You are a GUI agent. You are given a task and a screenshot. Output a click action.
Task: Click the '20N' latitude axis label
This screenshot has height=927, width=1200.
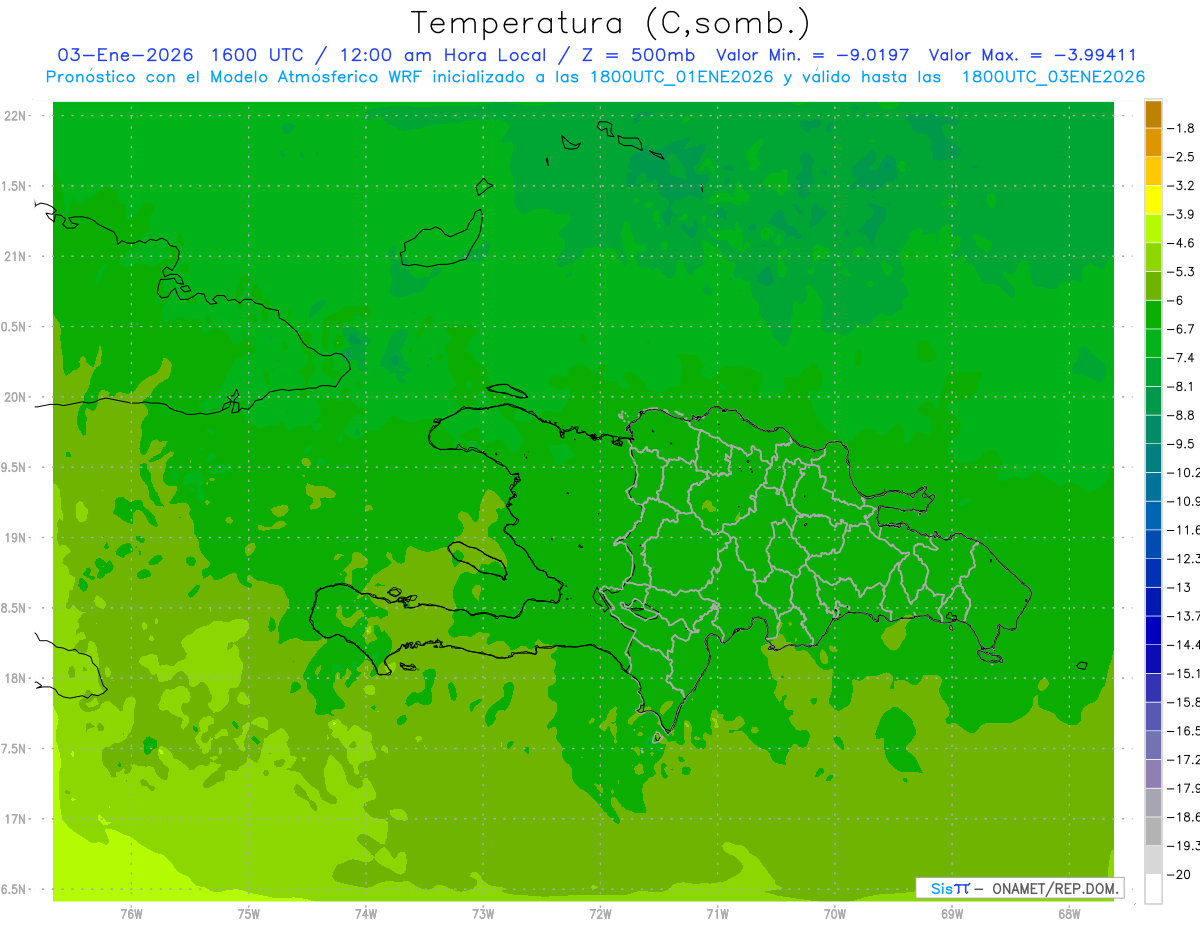point(16,397)
